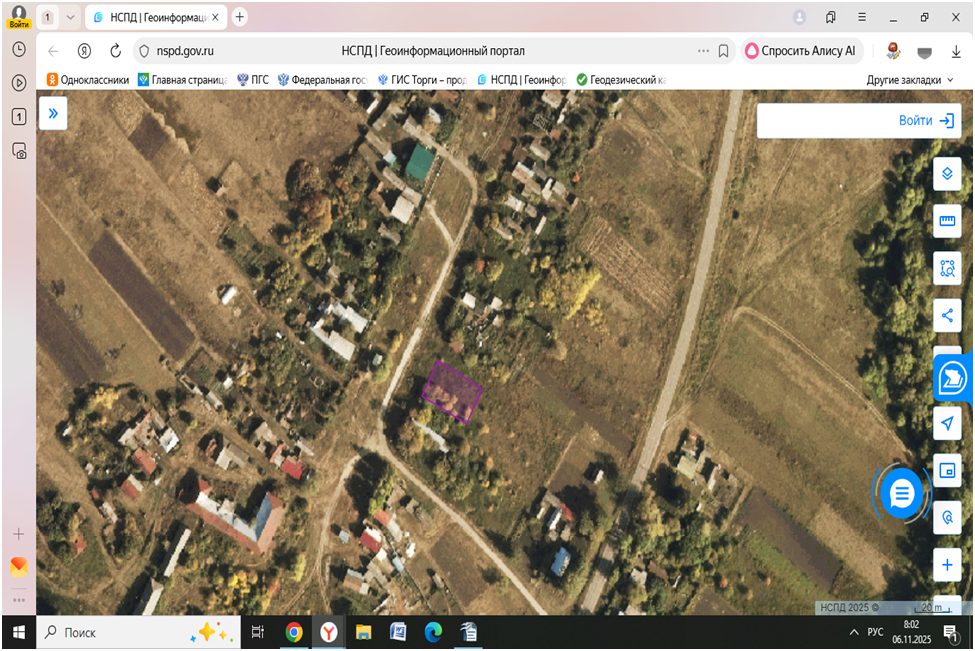Open the chat assistant bubble

[x=901, y=494]
